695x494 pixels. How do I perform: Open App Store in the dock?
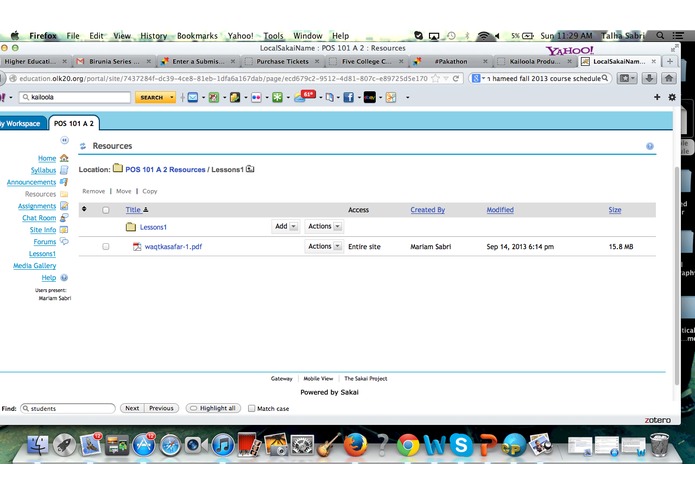click(144, 445)
